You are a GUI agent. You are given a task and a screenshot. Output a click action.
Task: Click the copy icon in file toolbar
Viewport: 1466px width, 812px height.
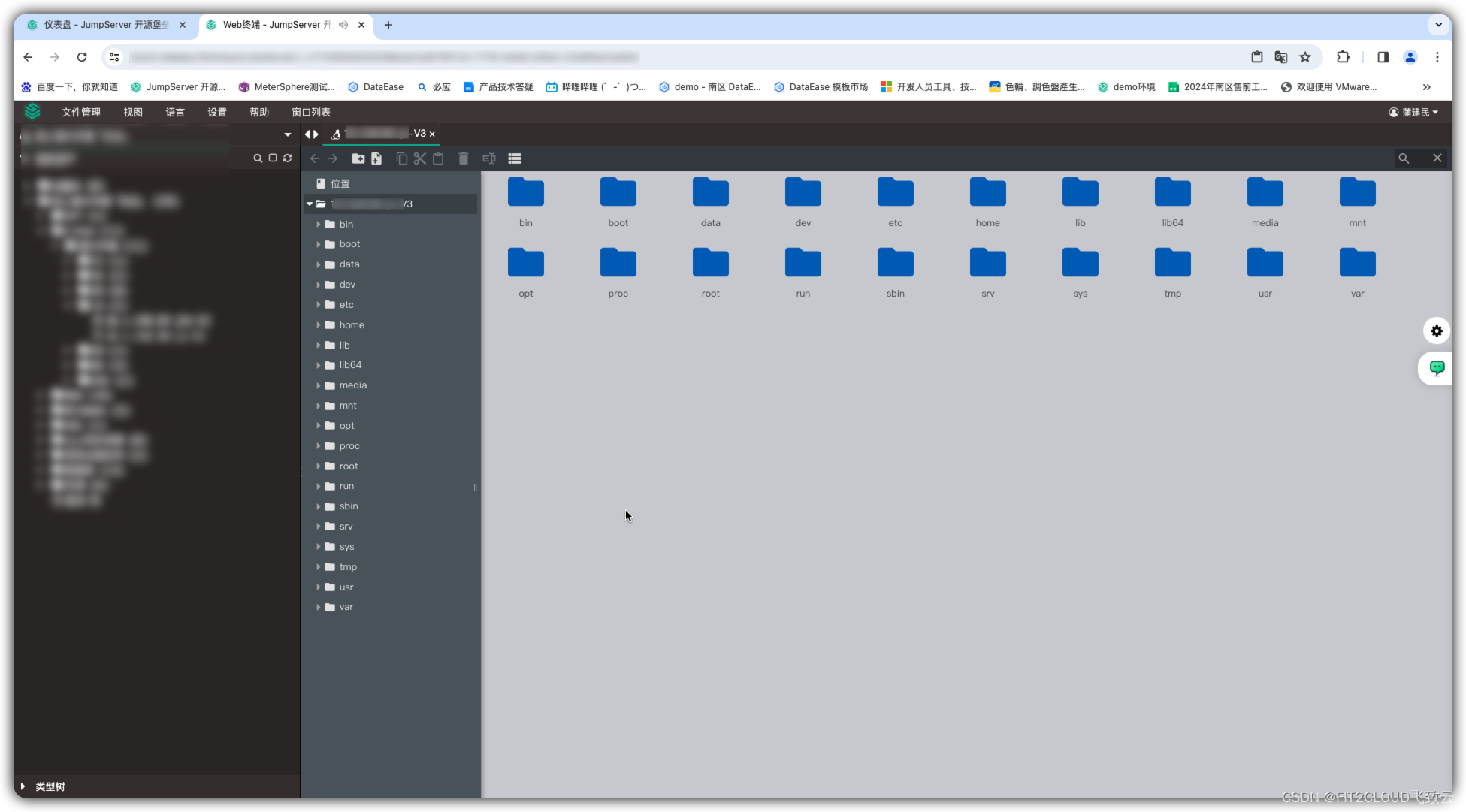pos(402,158)
